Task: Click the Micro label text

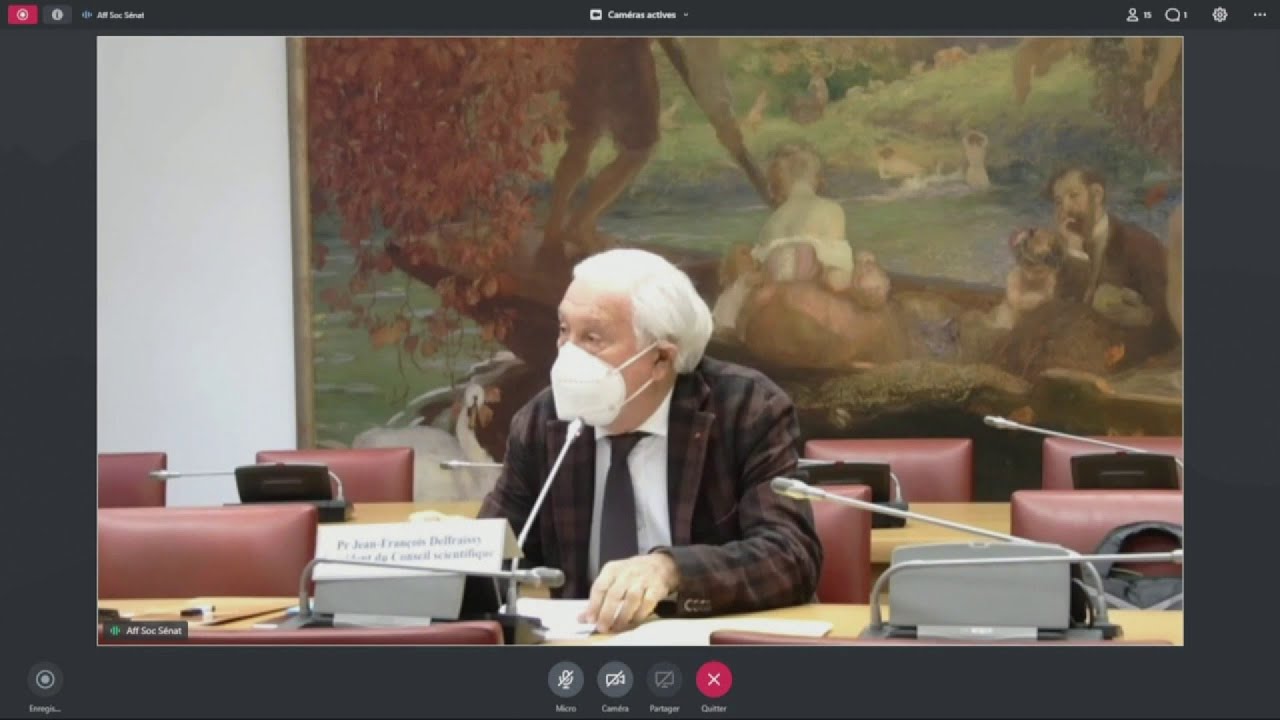Action: click(x=565, y=708)
